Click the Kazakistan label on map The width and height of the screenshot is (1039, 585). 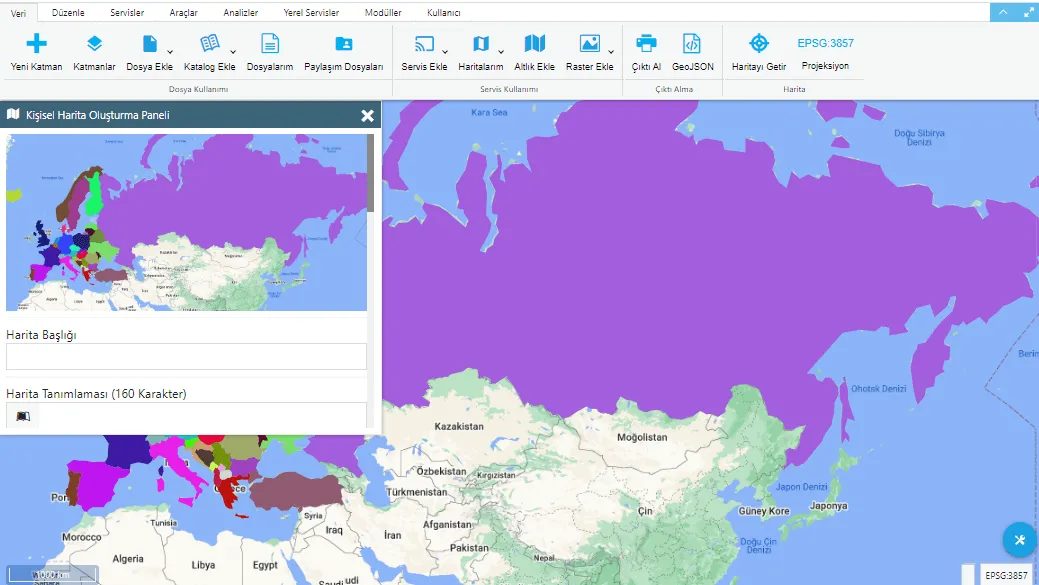coord(459,427)
